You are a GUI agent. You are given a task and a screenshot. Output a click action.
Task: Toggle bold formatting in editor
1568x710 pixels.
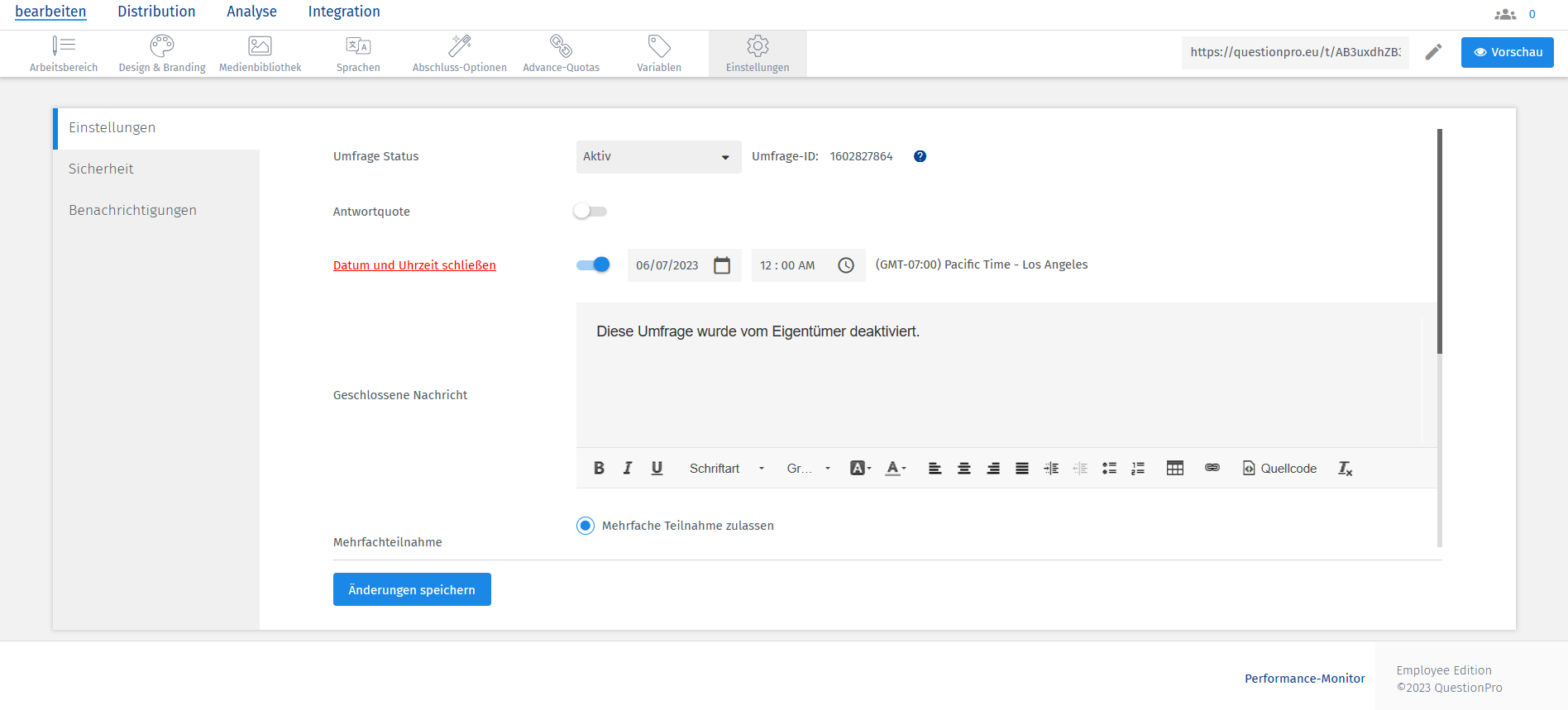click(x=599, y=468)
